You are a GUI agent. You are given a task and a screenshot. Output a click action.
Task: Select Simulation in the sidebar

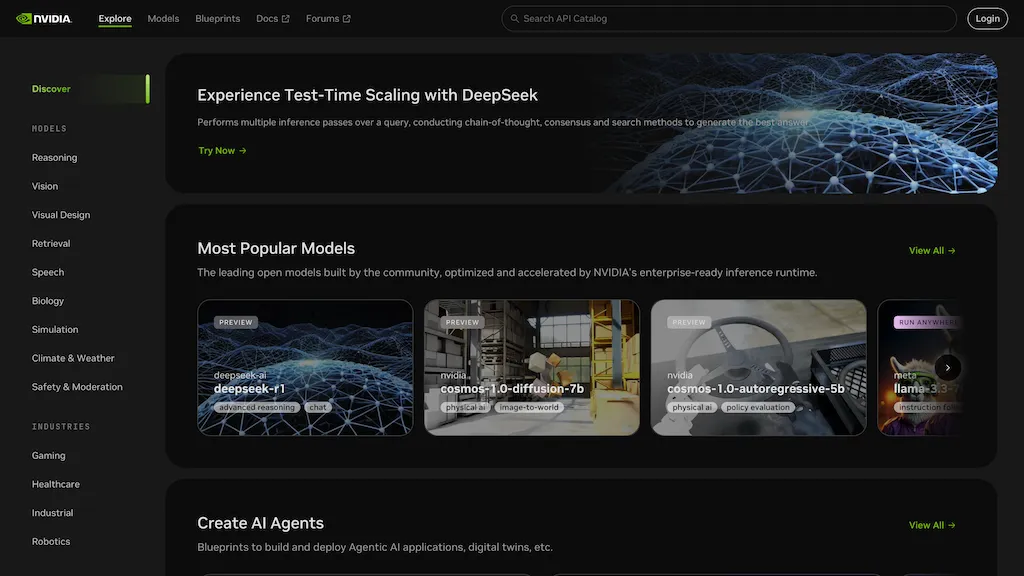pos(55,330)
